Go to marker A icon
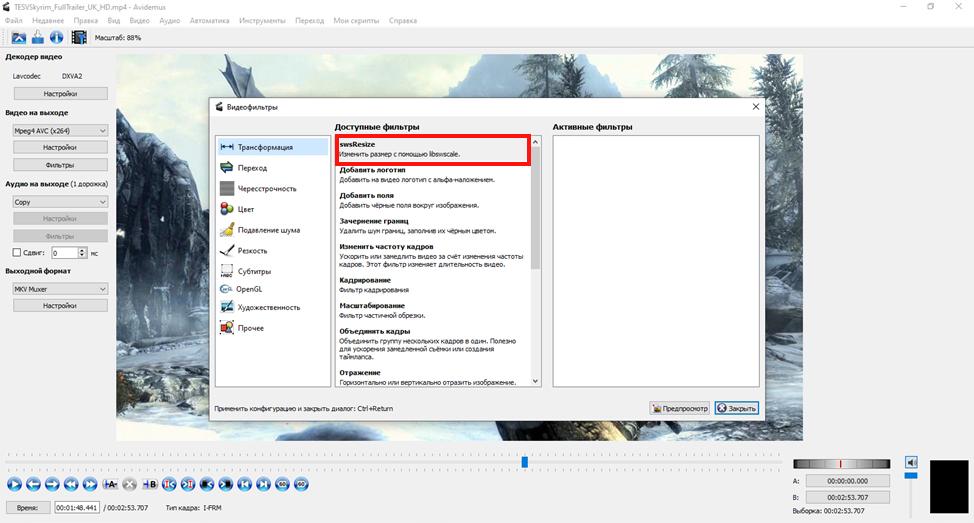This screenshot has width=974, height=523. pyautogui.click(x=169, y=484)
